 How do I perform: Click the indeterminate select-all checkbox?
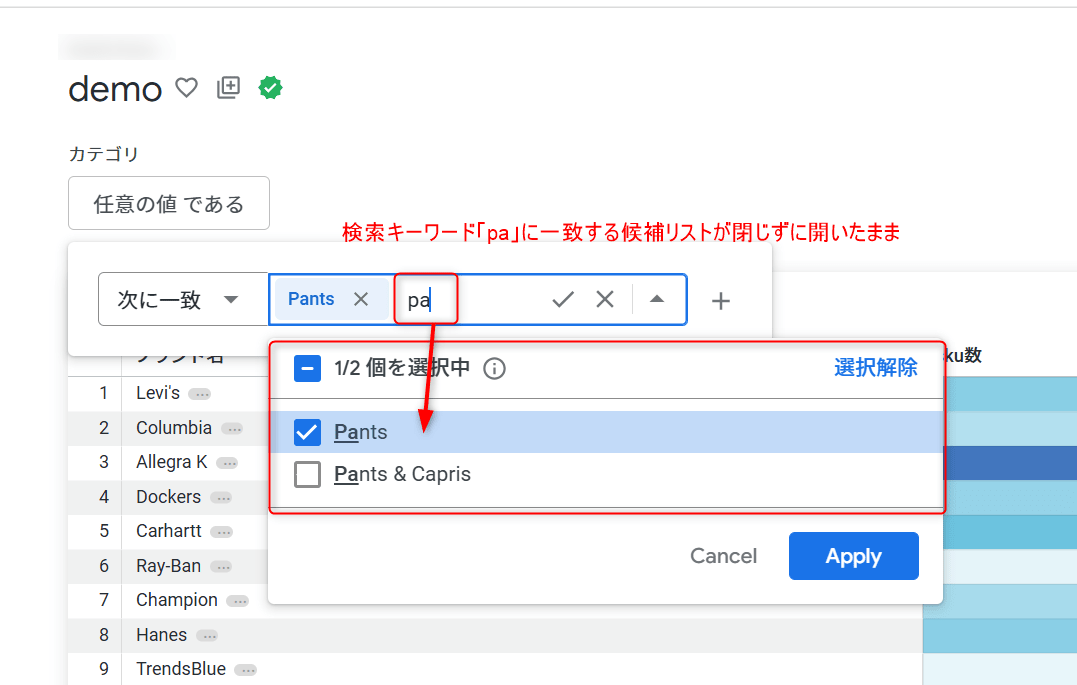[x=307, y=368]
